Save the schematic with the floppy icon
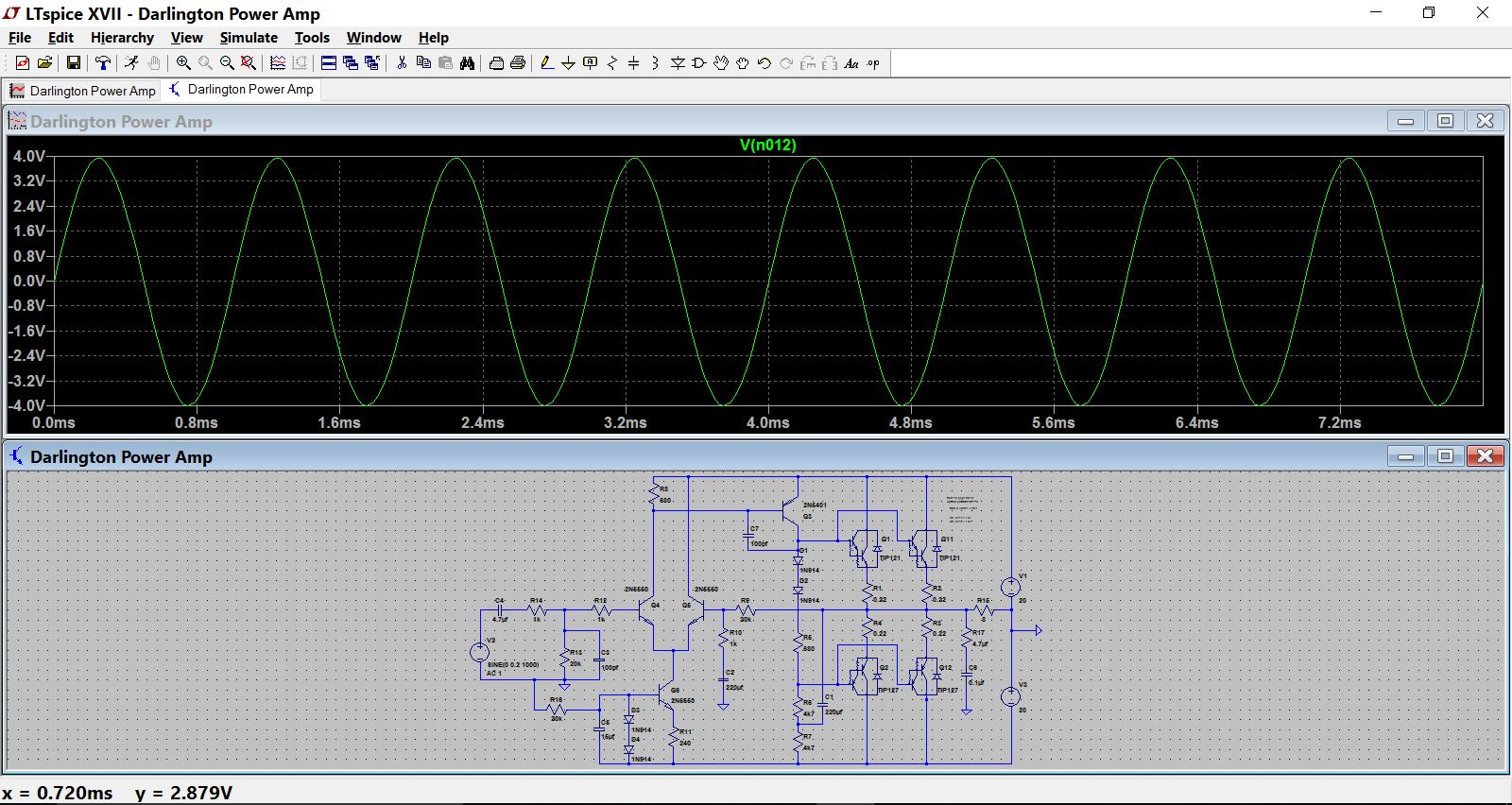 pyautogui.click(x=73, y=63)
